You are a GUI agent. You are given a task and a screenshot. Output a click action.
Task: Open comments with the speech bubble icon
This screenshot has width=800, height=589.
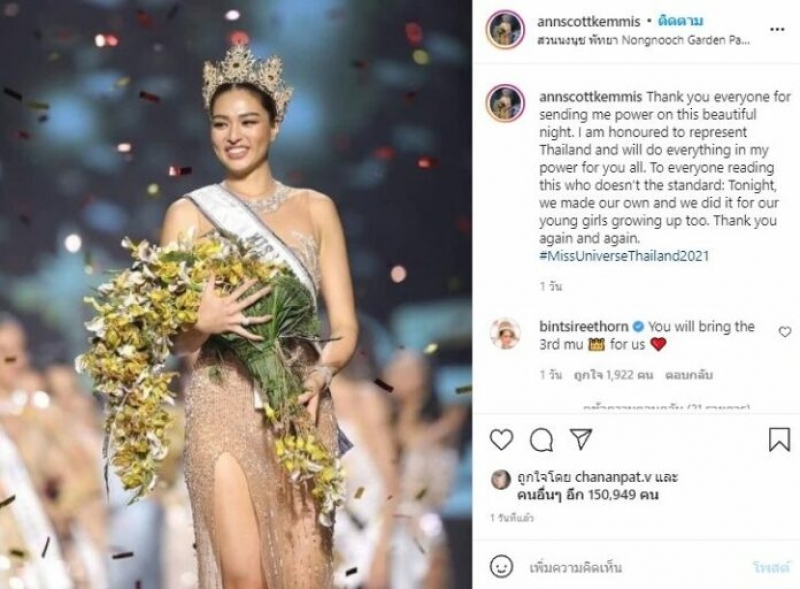coord(541,439)
